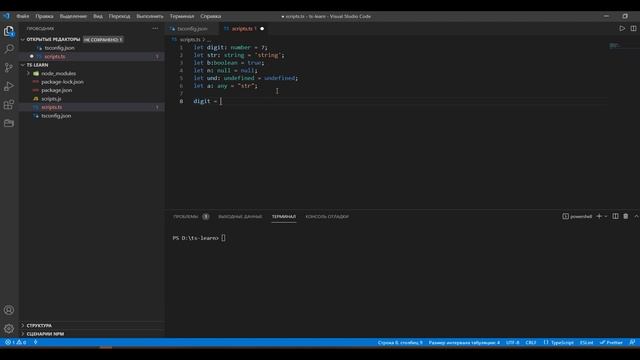Open the Go menu (Переход)
Viewport: 640px width, 360px height.
(119, 16)
